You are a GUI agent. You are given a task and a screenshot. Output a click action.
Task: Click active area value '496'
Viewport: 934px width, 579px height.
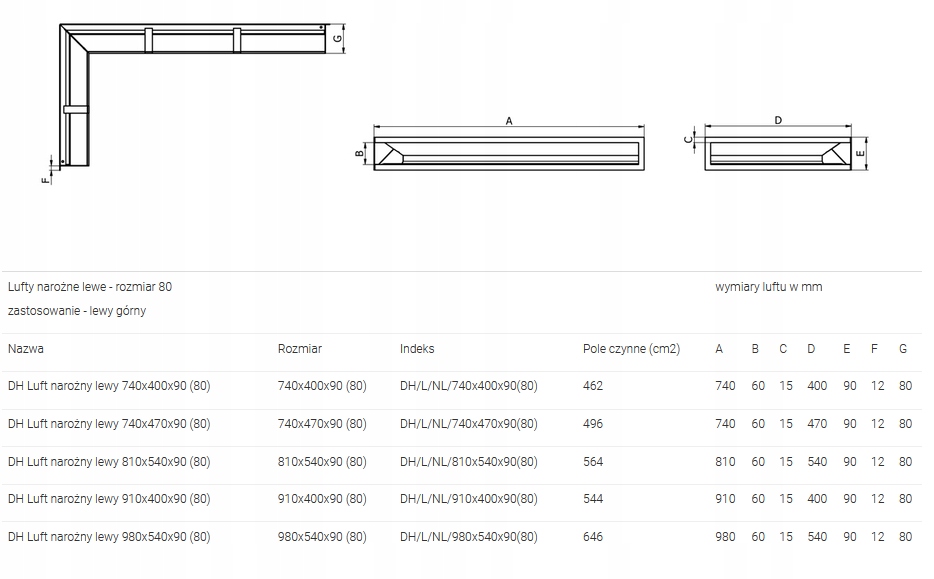[x=593, y=424]
